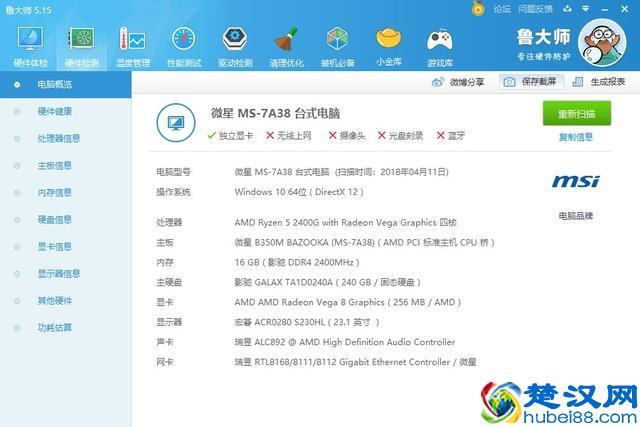The image size is (640, 427).
Task: Click the MSI brand logo
Action: tap(576, 181)
